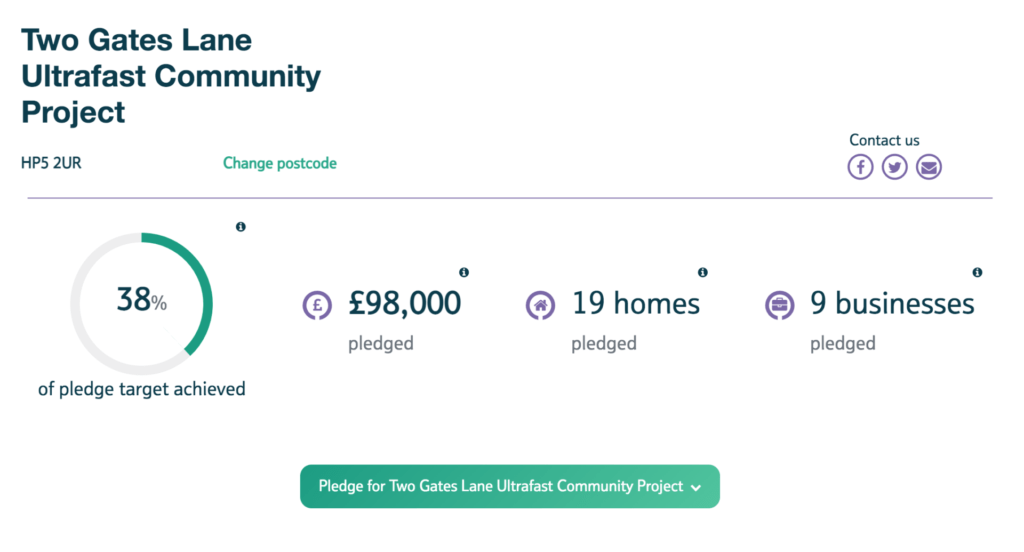Click the Two Gates Lane project title
Viewport: 1024px width, 552px height.
(170, 76)
